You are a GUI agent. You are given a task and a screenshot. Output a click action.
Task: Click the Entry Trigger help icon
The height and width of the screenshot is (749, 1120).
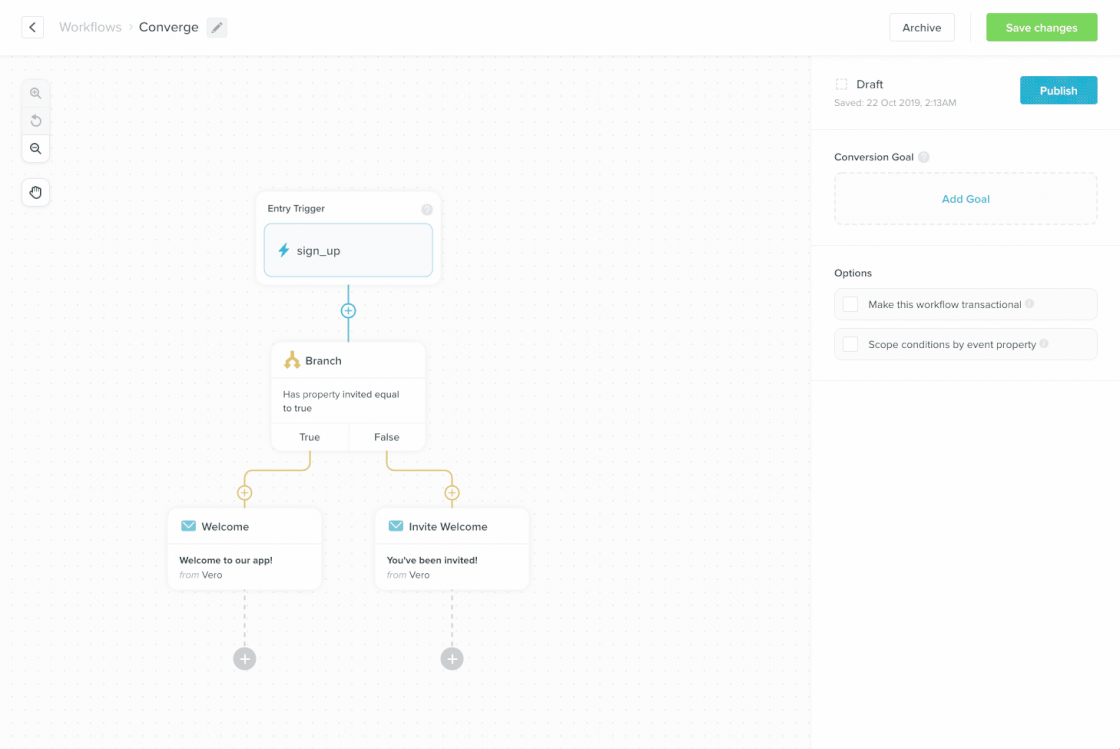click(x=427, y=209)
